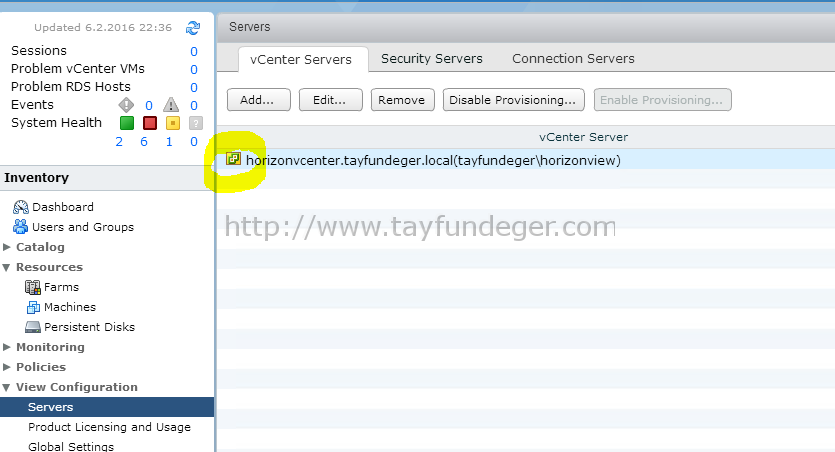Click the unknown health count 0
This screenshot has width=835, height=452.
click(194, 142)
